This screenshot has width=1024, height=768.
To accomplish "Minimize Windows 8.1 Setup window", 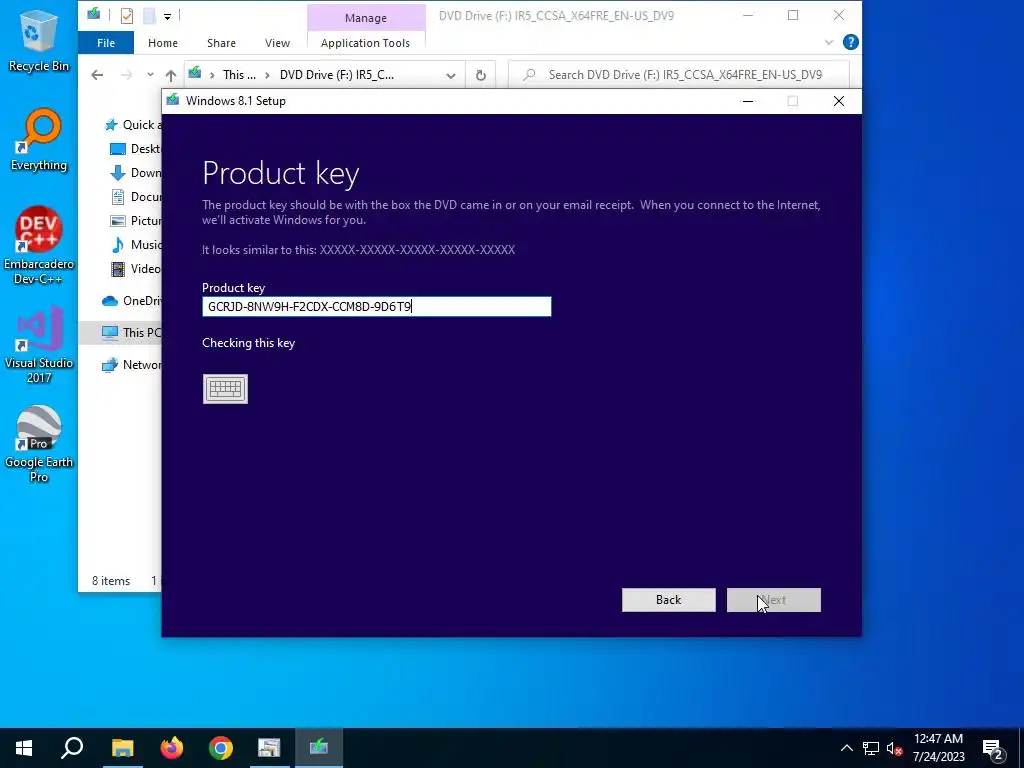I will click(x=748, y=101).
